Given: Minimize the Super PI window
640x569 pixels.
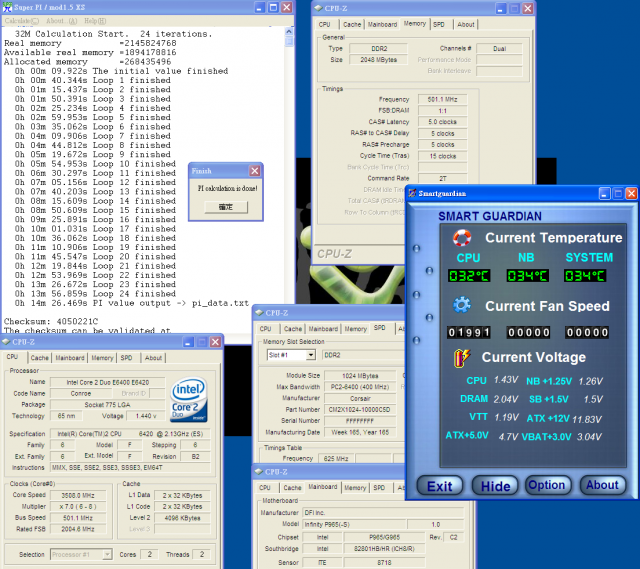Looking at the screenshot, I should click(x=260, y=7).
